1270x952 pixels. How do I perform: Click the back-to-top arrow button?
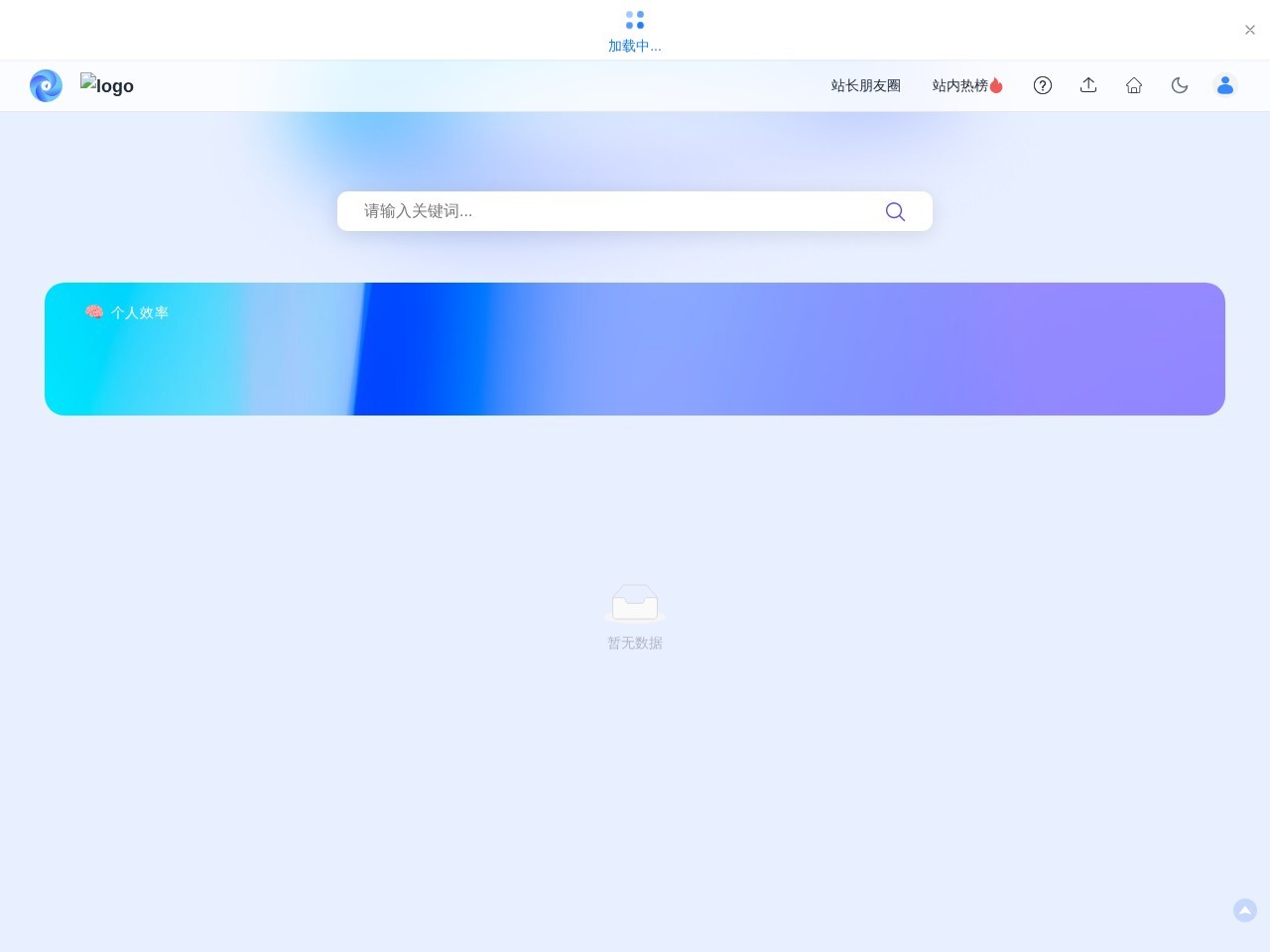(1245, 910)
